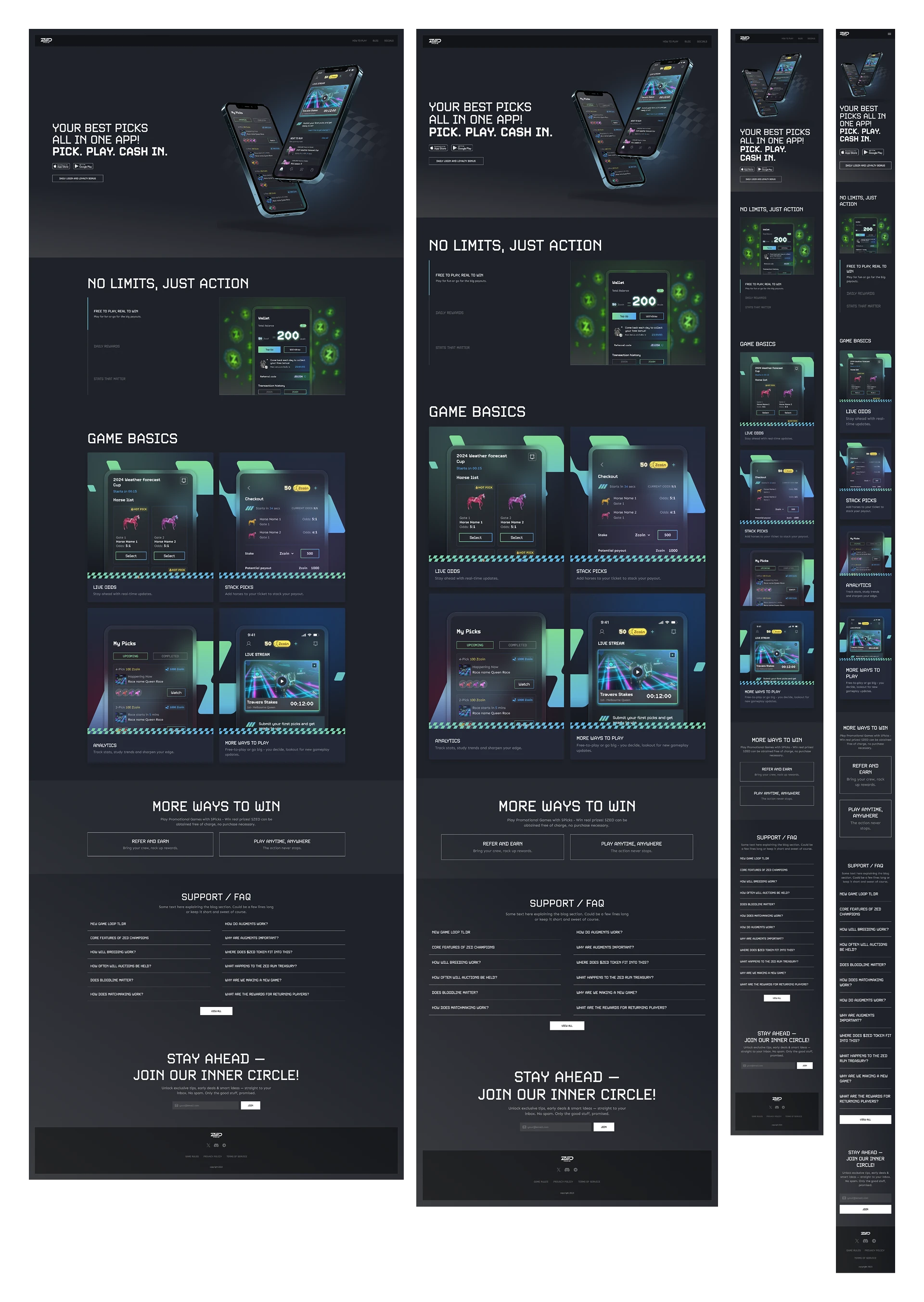This screenshot has width=924, height=1302.
Task: Select the Daily Rewards tab in the widest desktop layout
Action: tap(107, 346)
